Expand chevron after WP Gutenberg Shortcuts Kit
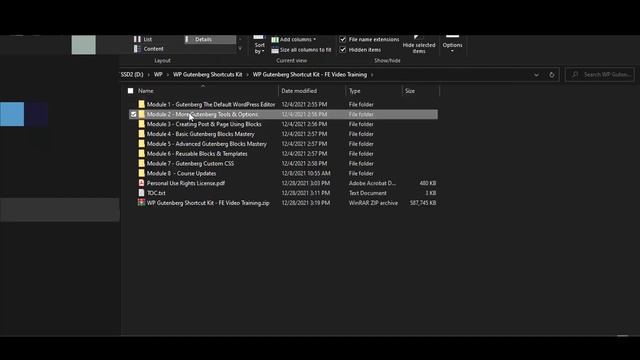This screenshot has height=360, width=640. (x=247, y=75)
